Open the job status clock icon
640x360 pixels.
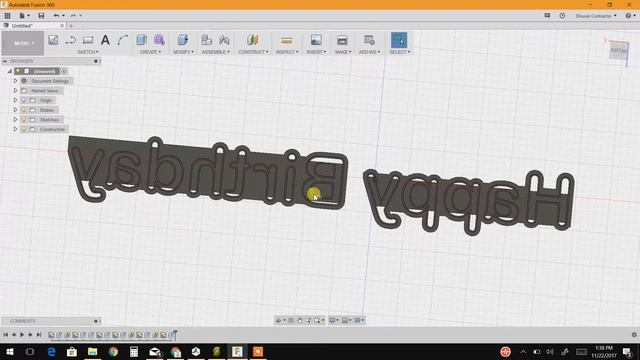coord(562,16)
